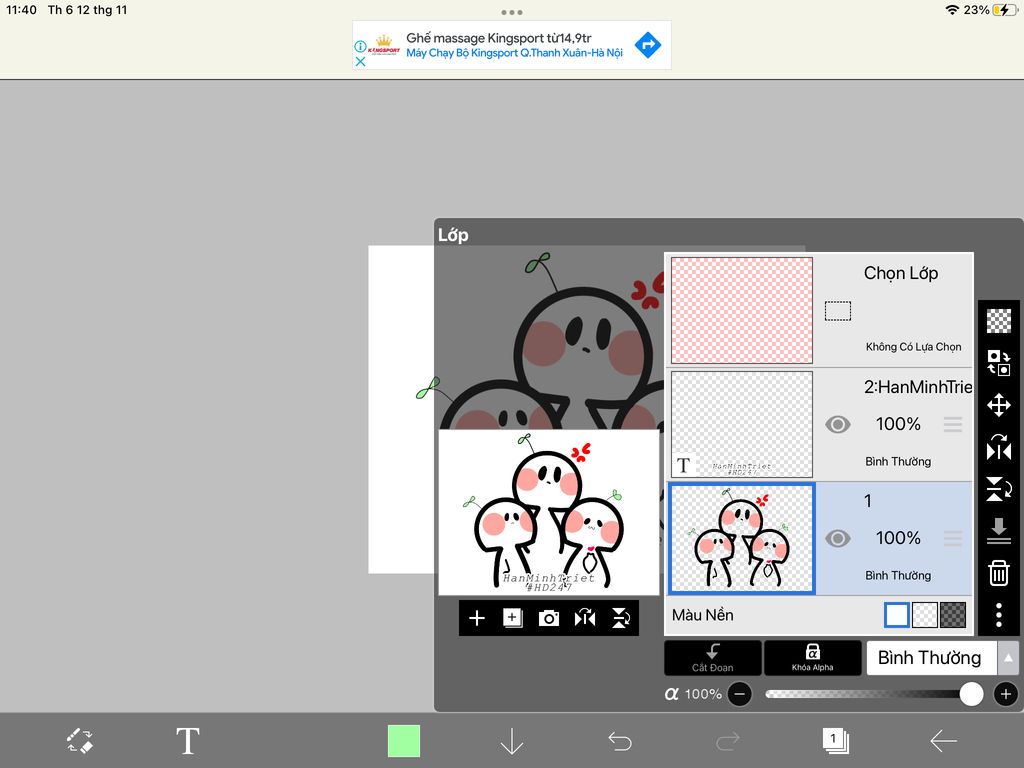The width and height of the screenshot is (1024, 768).
Task: Increase opacity with plus button
Action: point(1006,694)
